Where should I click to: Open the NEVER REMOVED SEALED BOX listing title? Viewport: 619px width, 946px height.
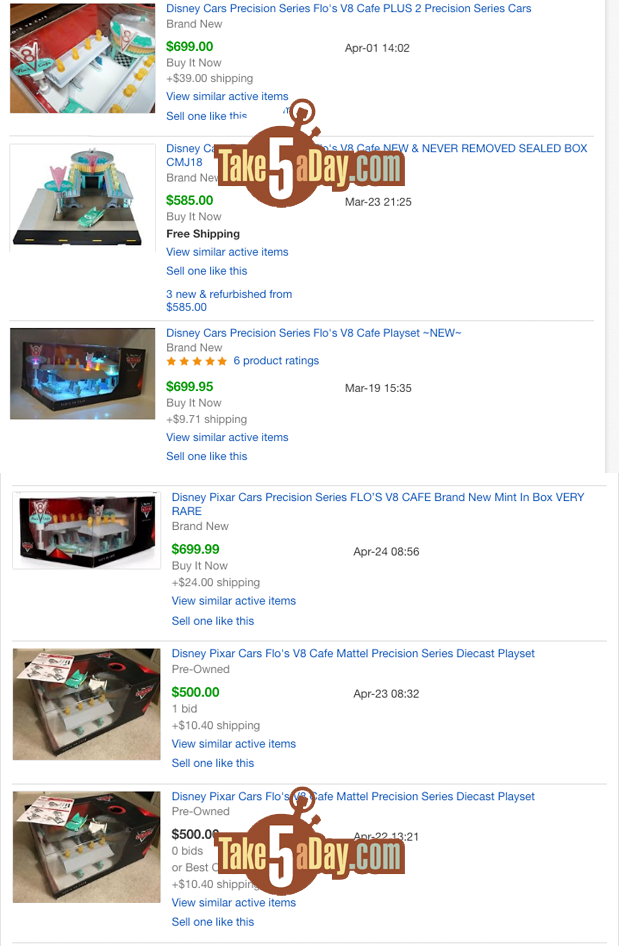point(376,155)
